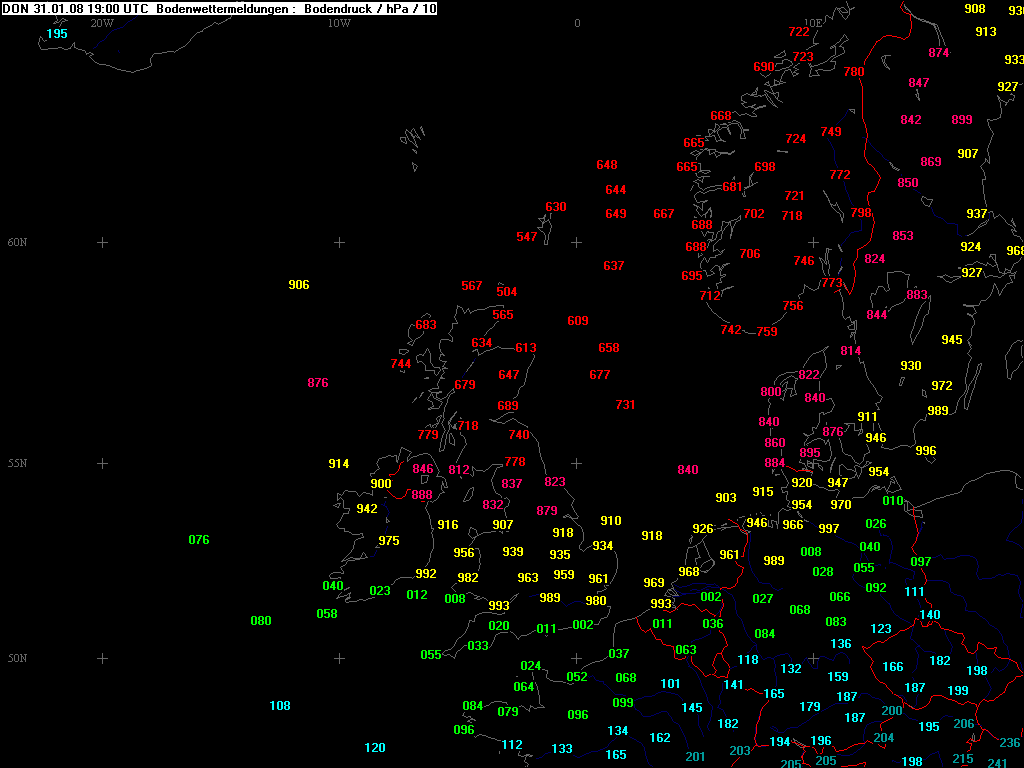1024x768 pixels.
Task: Click the yellow 908 pressure reading
Action: click(x=974, y=9)
